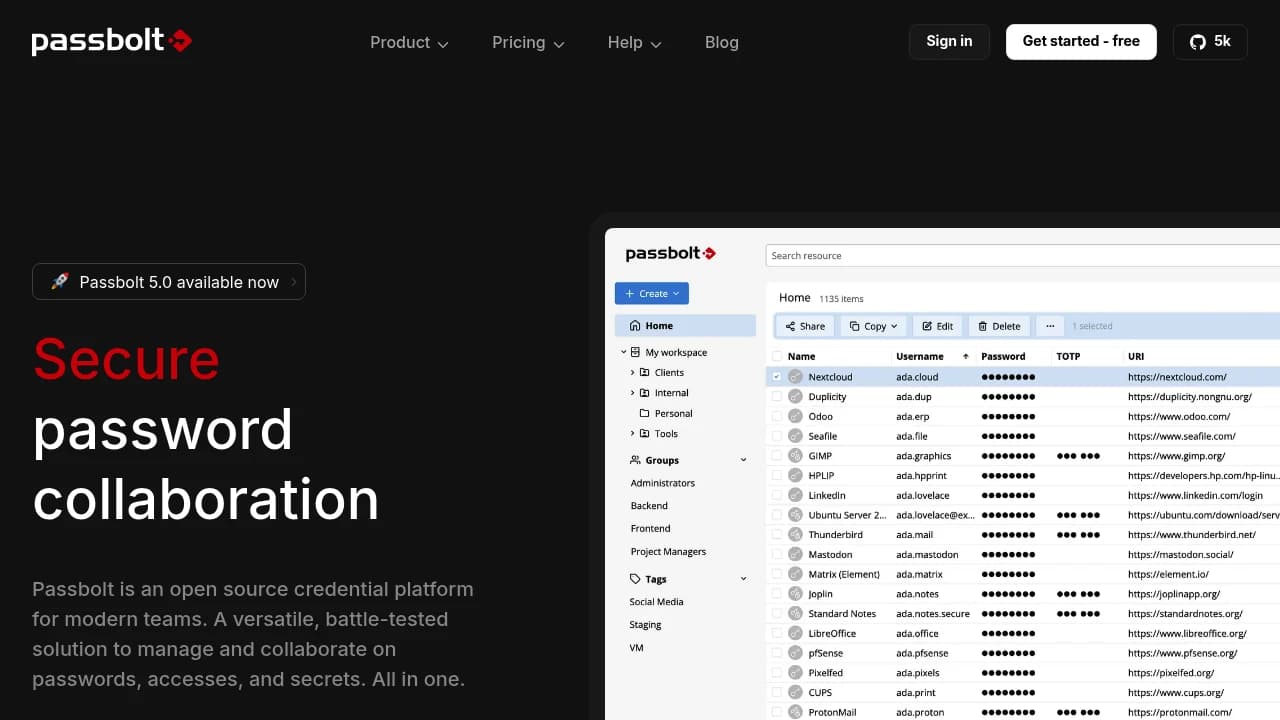The image size is (1280, 720).
Task: Click the Edit pencil icon in toolbar
Action: pyautogui.click(x=927, y=326)
